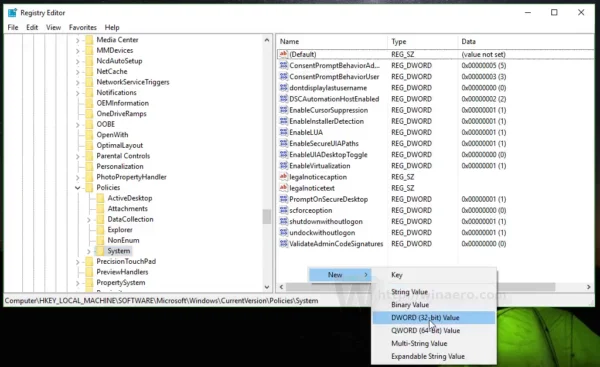
Task: Click the values pane scroll left arrow
Action: (x=282, y=287)
